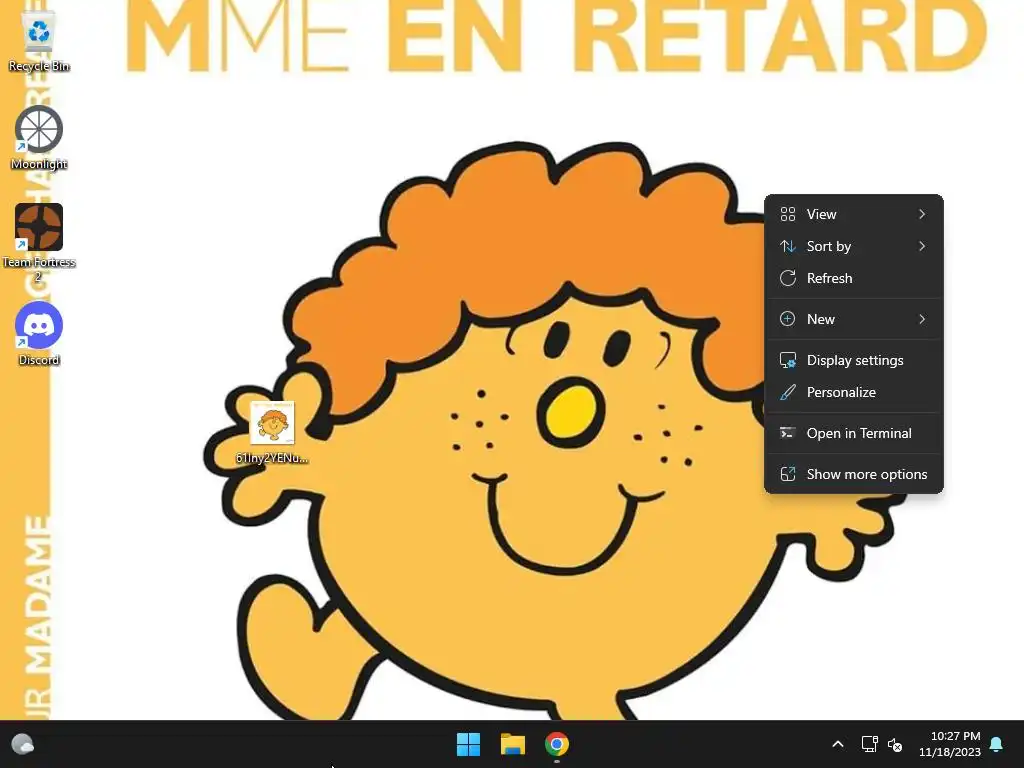The height and width of the screenshot is (768, 1024).
Task: Click the terminal icon beside Open in Terminal
Action: tap(788, 434)
